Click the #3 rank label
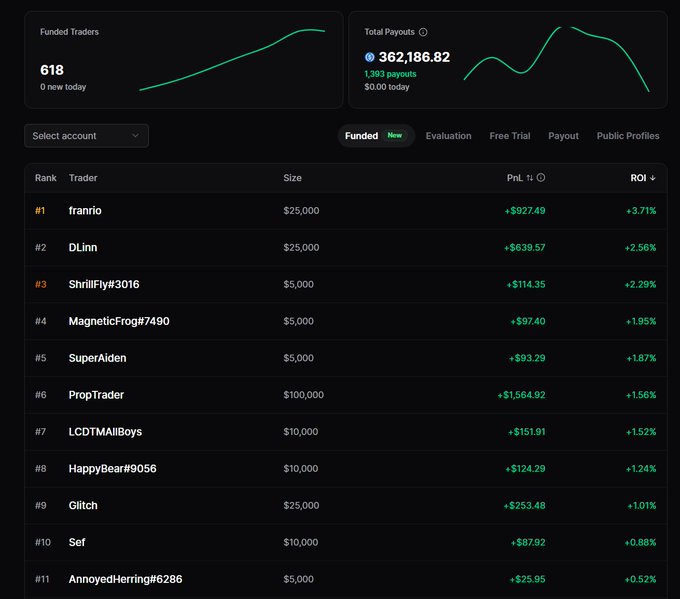This screenshot has height=599, width=680. pos(41,285)
